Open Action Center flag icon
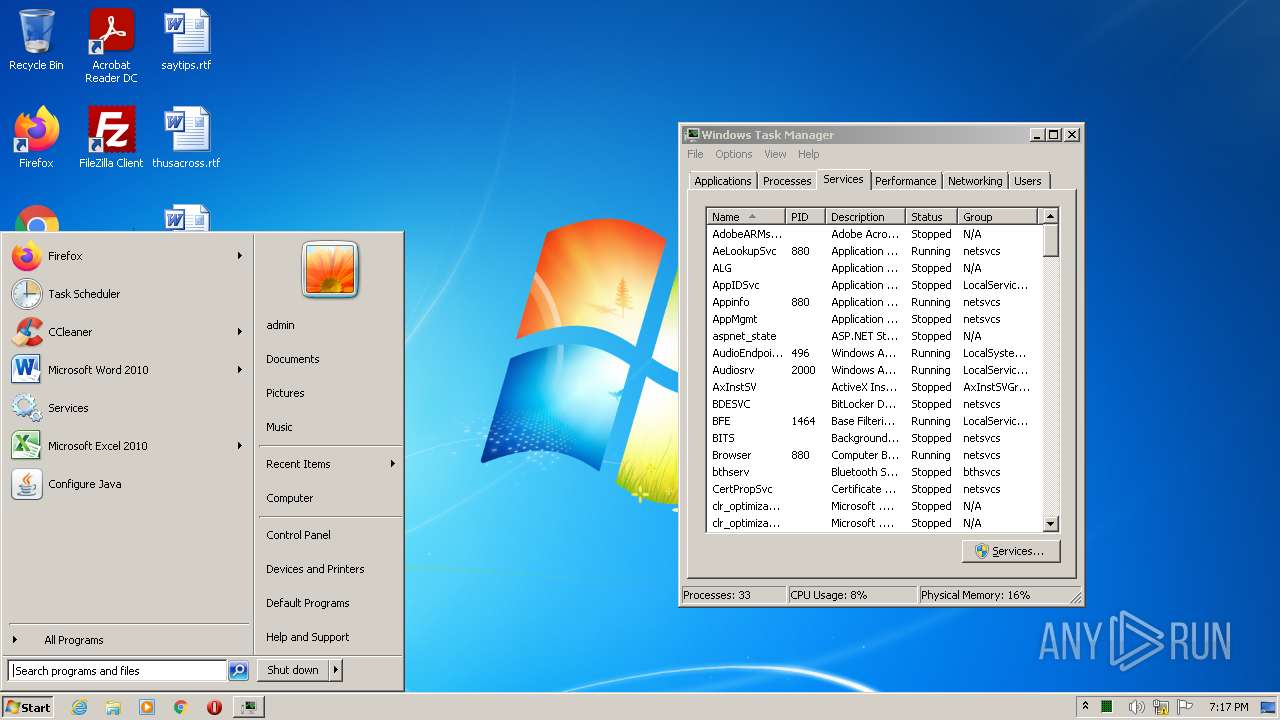The image size is (1280, 720). tap(1185, 707)
